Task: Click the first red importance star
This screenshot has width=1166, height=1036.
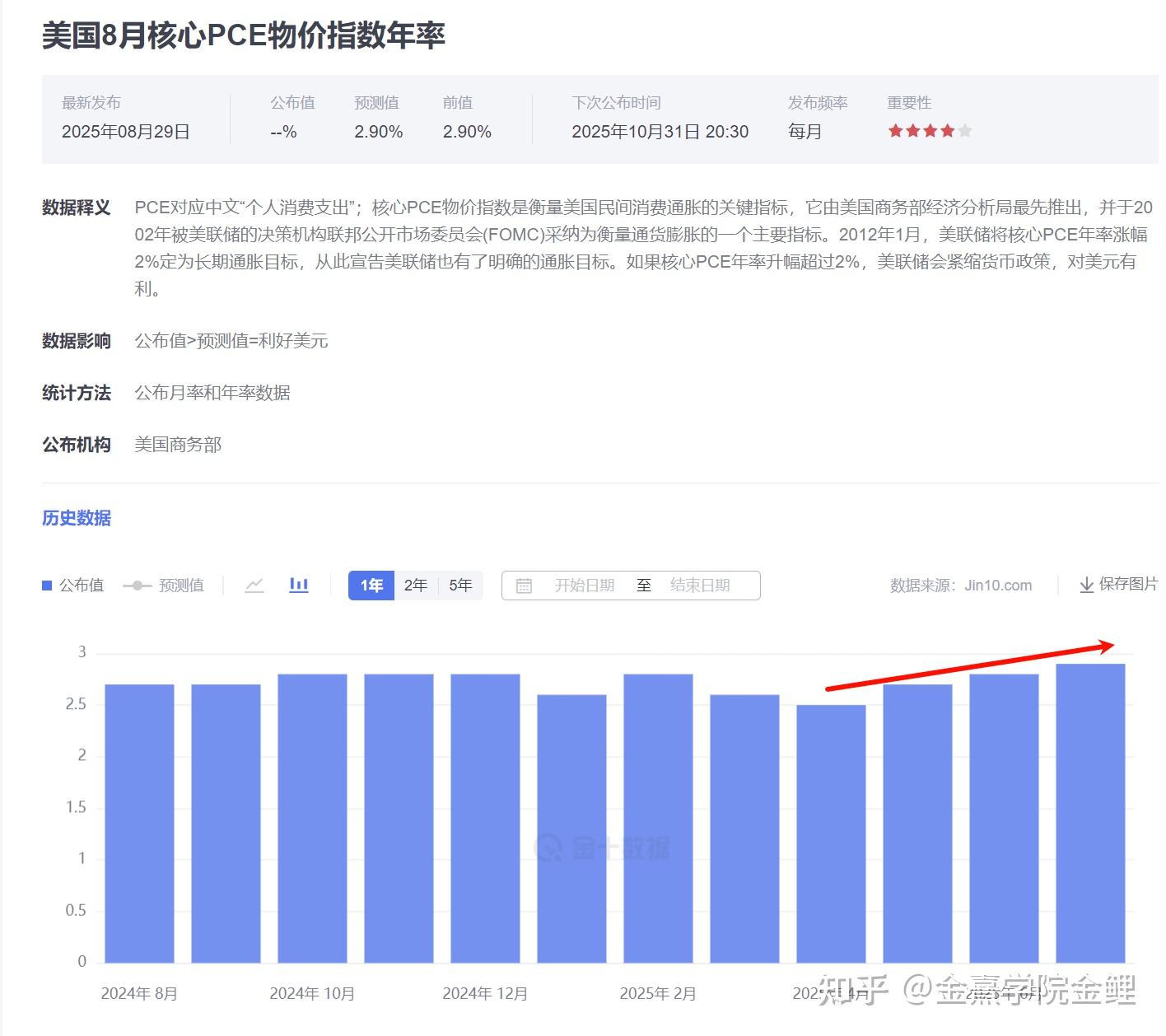Action: 893,130
